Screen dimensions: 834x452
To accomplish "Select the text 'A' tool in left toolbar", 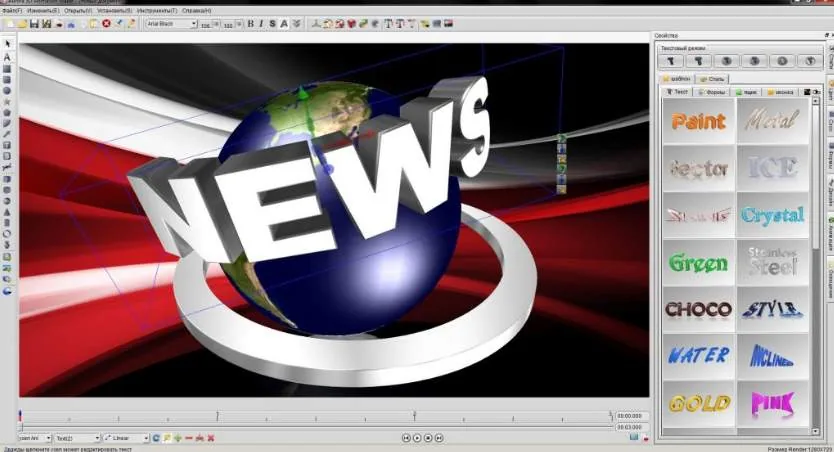I will (x=7, y=57).
